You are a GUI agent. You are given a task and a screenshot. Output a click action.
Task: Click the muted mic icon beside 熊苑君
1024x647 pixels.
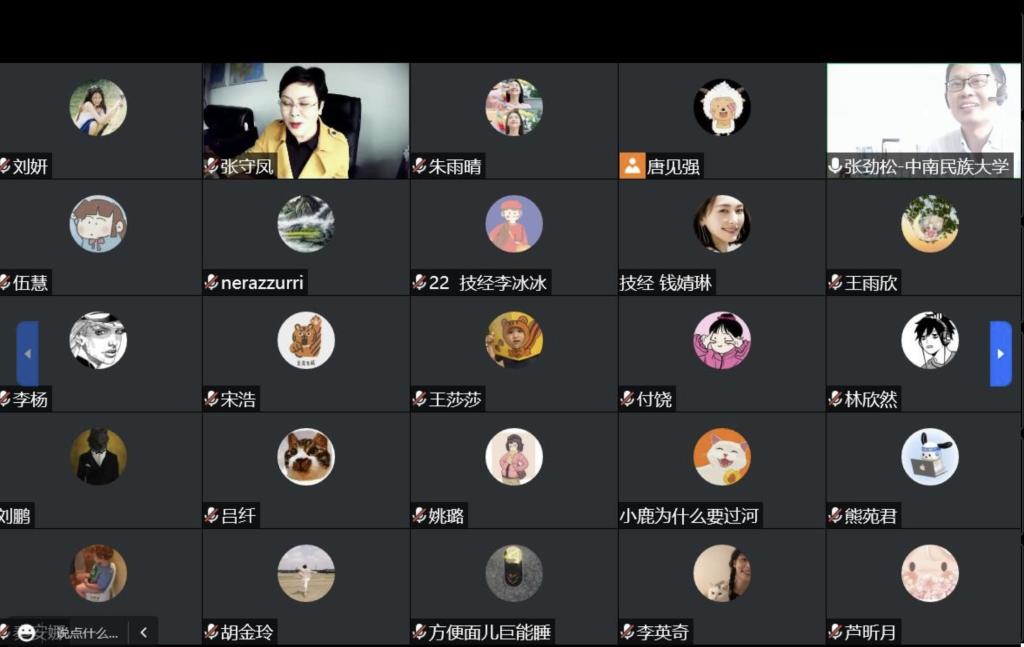click(x=835, y=516)
